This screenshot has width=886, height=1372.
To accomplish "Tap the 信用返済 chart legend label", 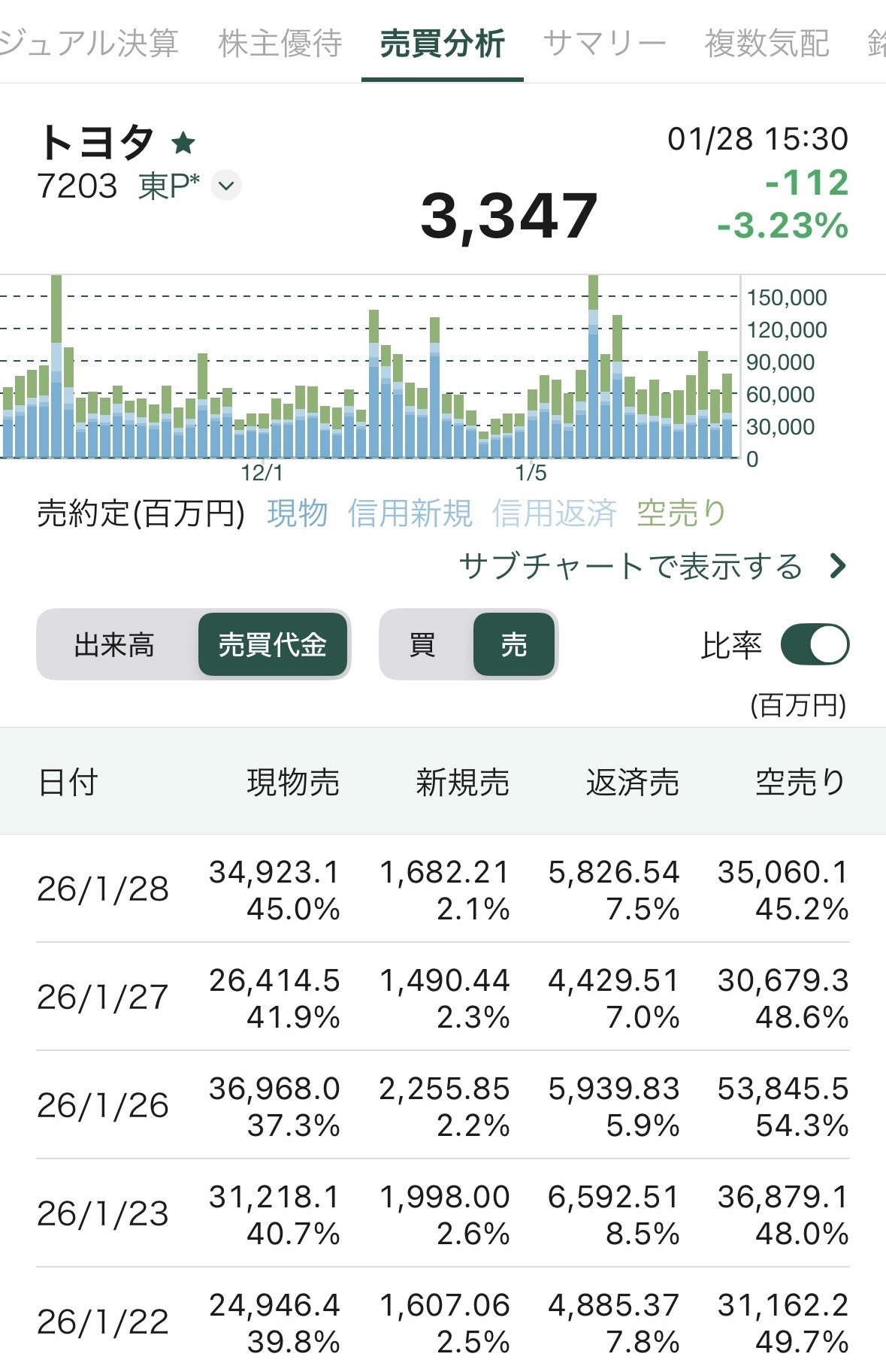I will tap(555, 513).
